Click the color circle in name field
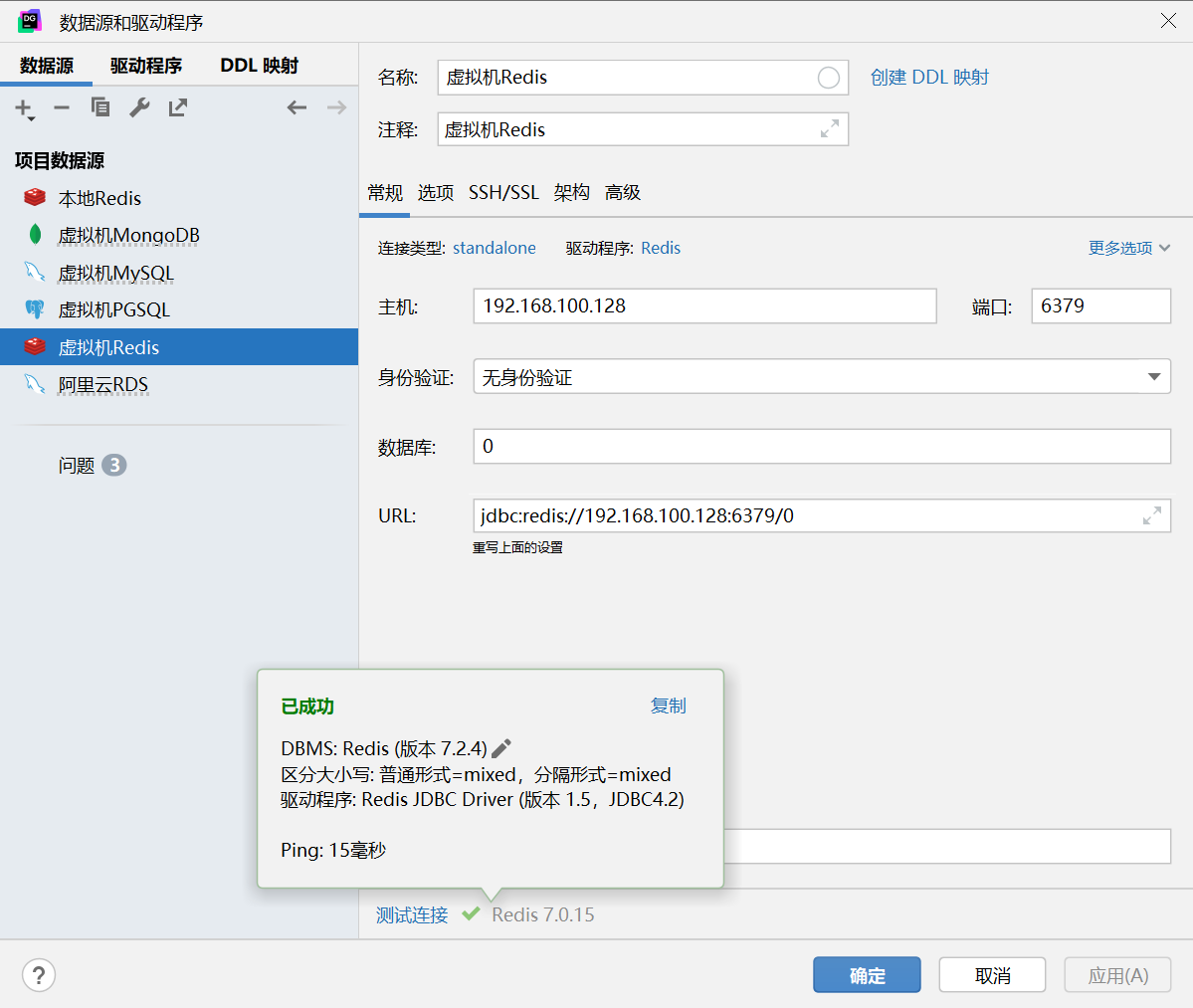 point(829,78)
